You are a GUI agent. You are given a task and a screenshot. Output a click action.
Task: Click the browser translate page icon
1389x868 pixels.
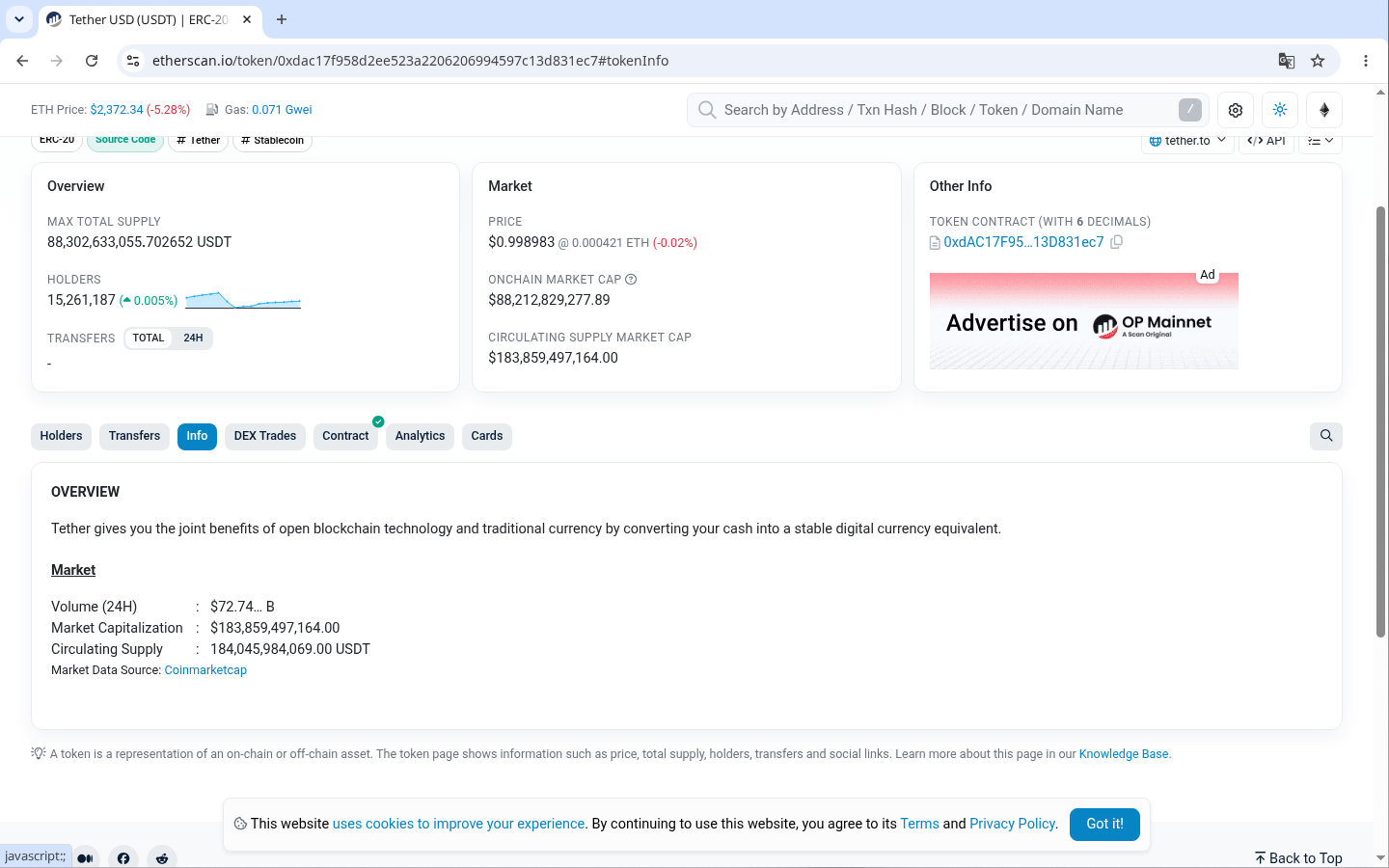pyautogui.click(x=1286, y=61)
